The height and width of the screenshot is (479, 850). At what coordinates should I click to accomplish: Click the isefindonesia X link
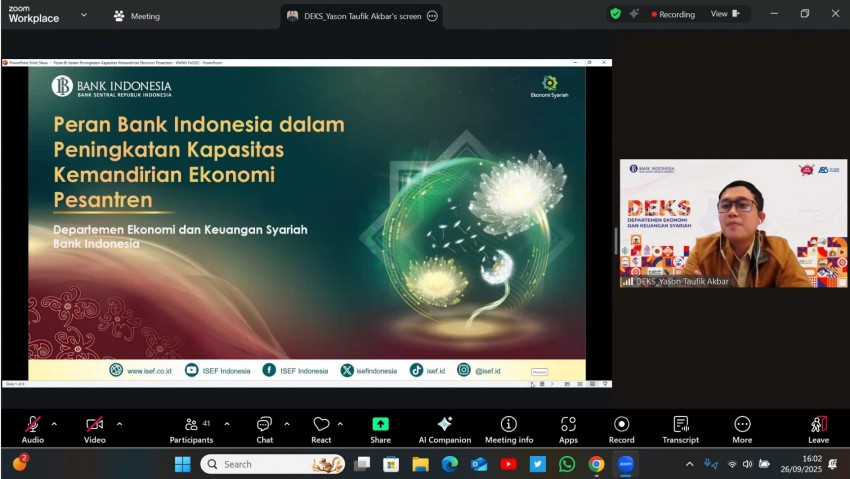(x=369, y=371)
